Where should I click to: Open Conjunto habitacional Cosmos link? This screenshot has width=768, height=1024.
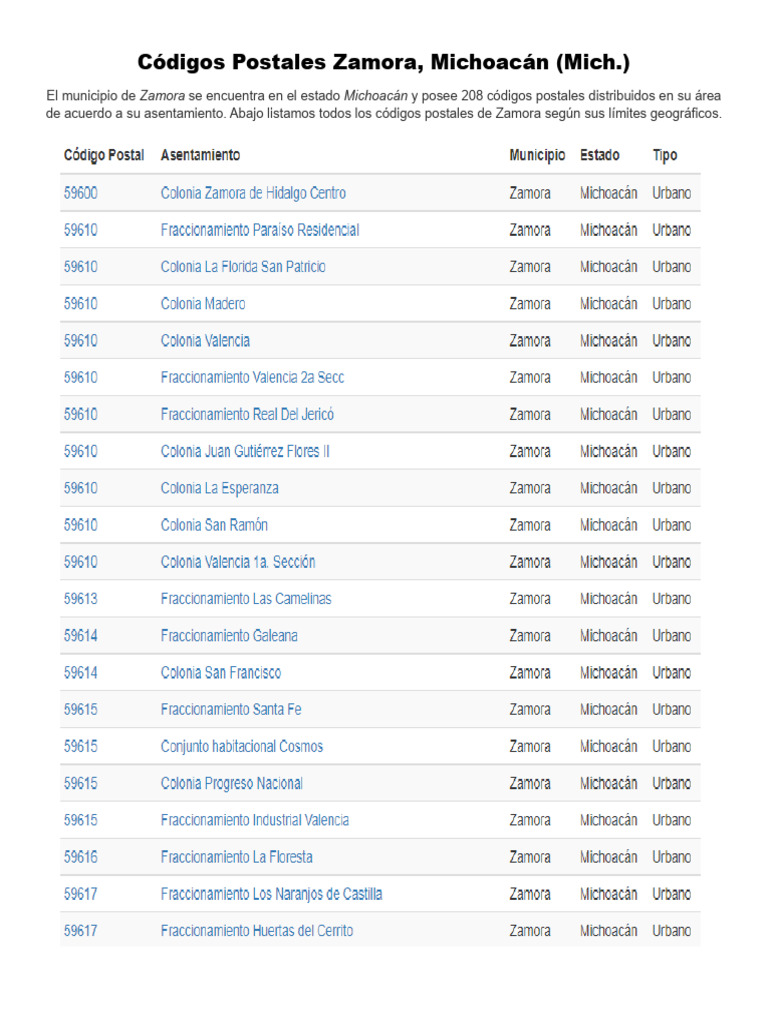(x=242, y=746)
